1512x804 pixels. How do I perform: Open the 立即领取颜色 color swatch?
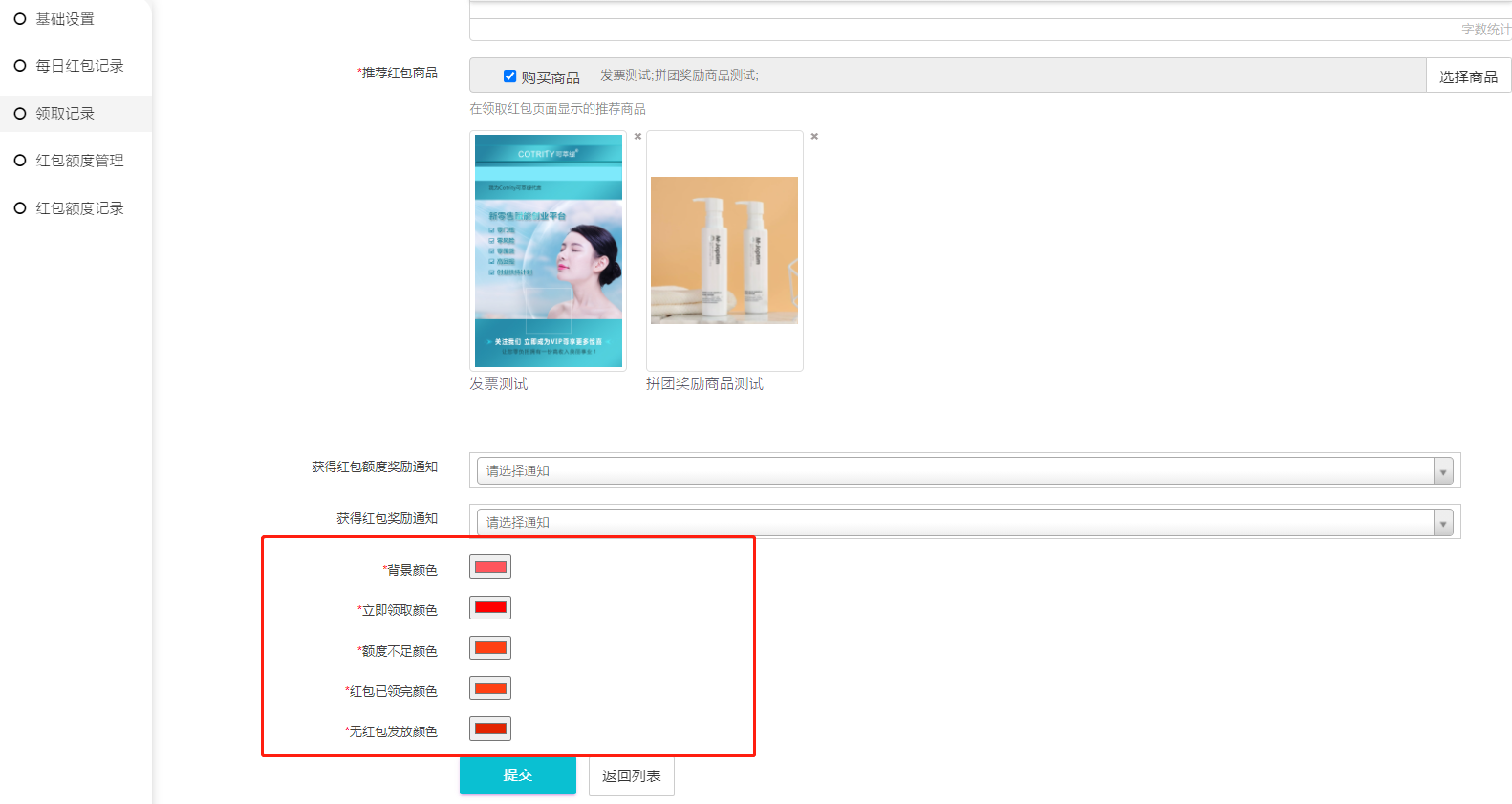[490, 607]
